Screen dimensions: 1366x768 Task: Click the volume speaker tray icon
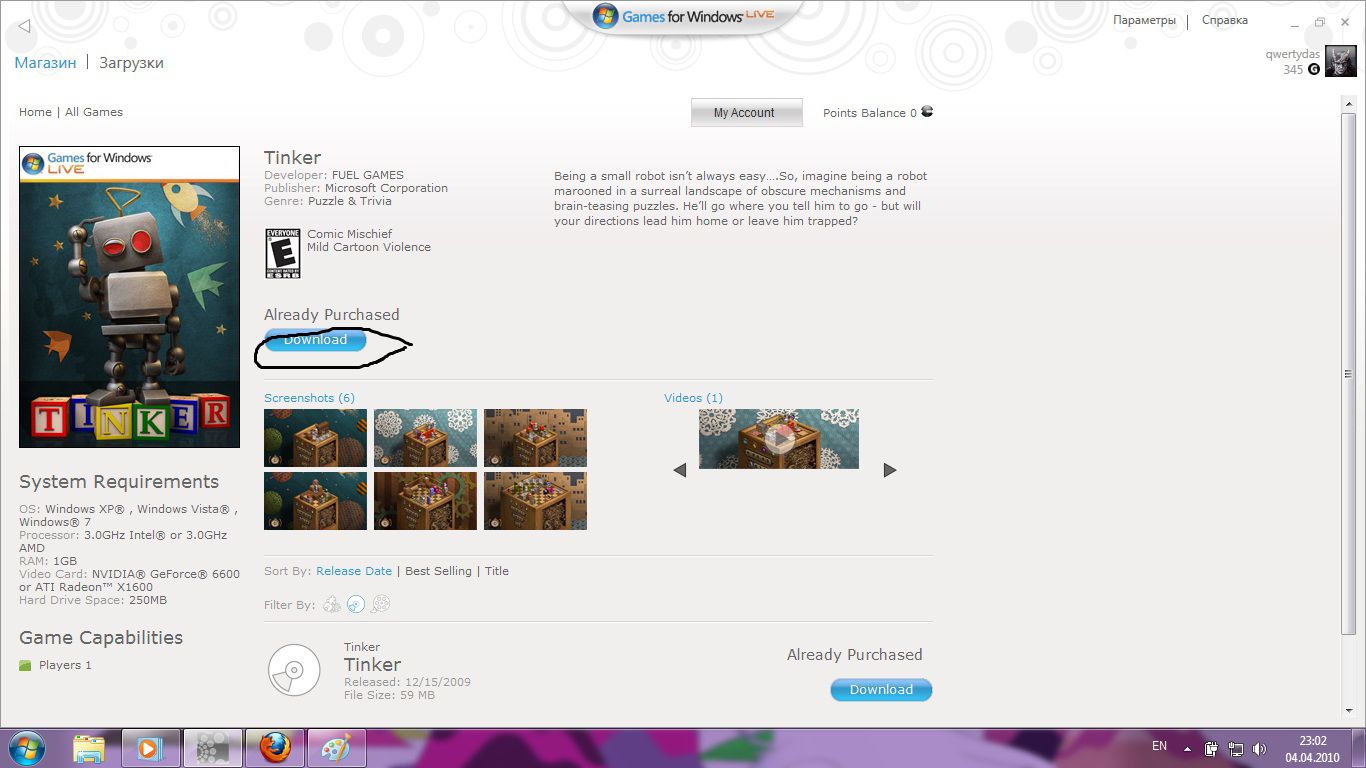[1259, 748]
